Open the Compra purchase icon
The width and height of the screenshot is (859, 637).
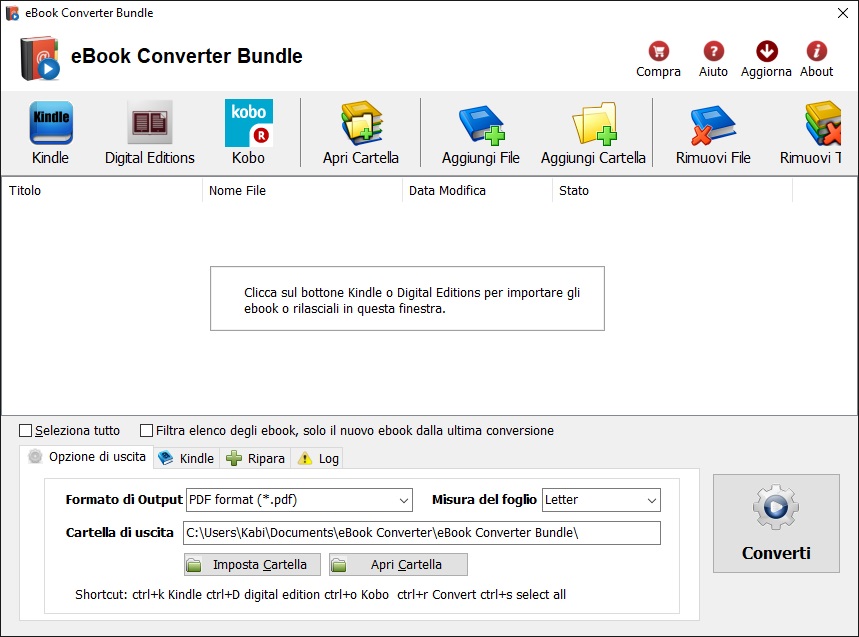click(658, 51)
